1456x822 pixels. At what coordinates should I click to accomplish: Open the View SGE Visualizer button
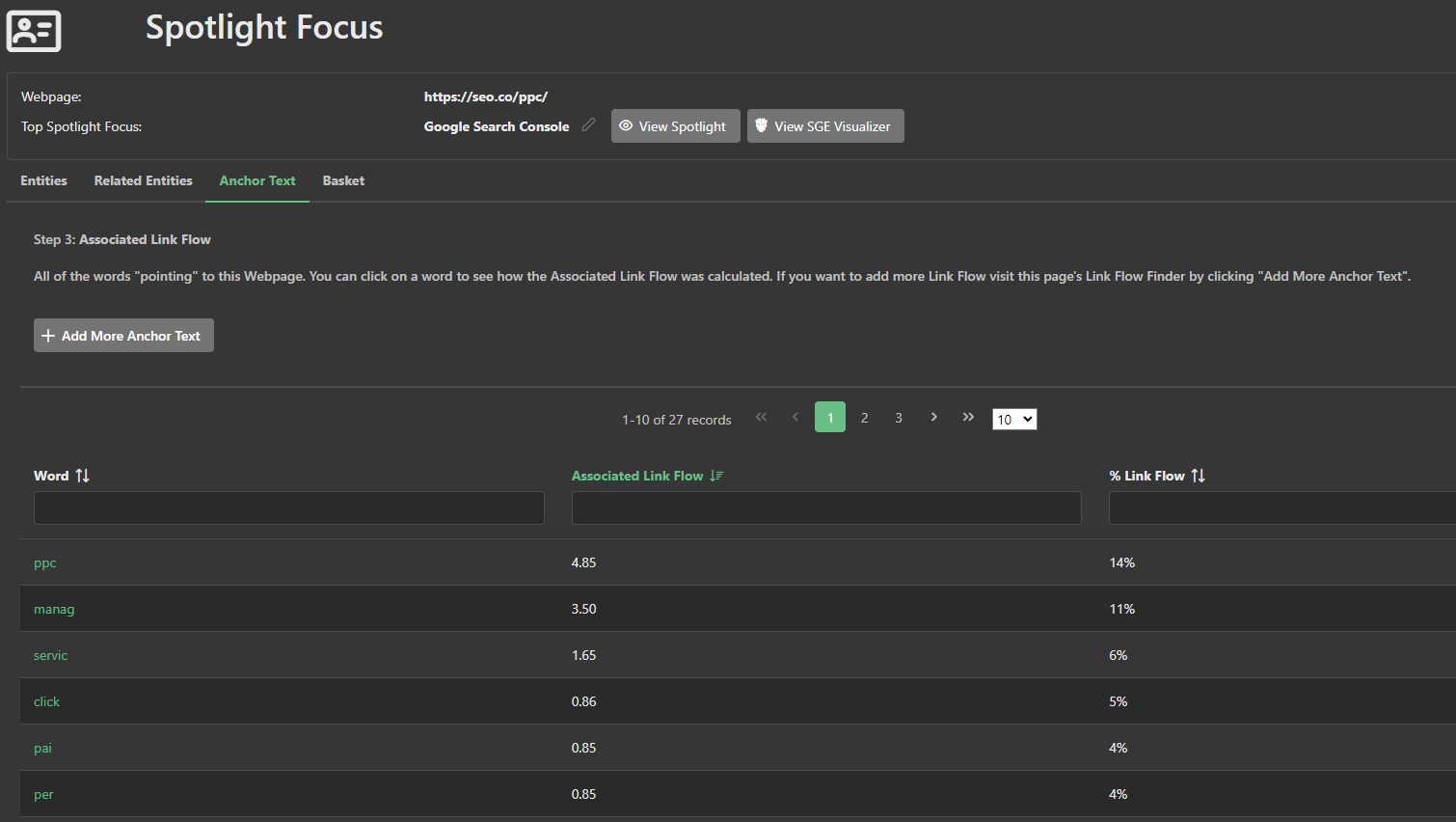point(825,126)
